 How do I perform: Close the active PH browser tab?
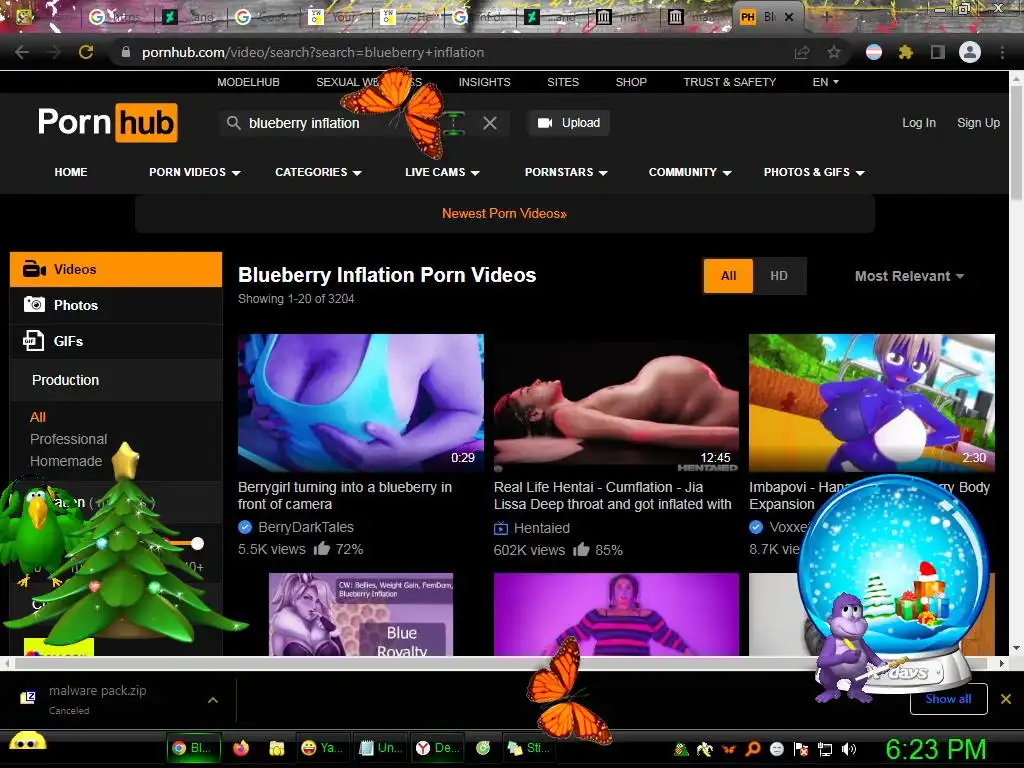[x=789, y=17]
